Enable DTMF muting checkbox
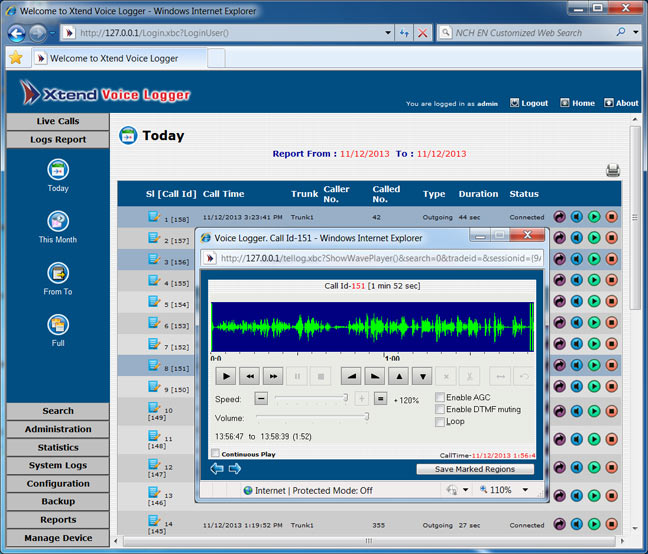648x554 pixels. [440, 409]
